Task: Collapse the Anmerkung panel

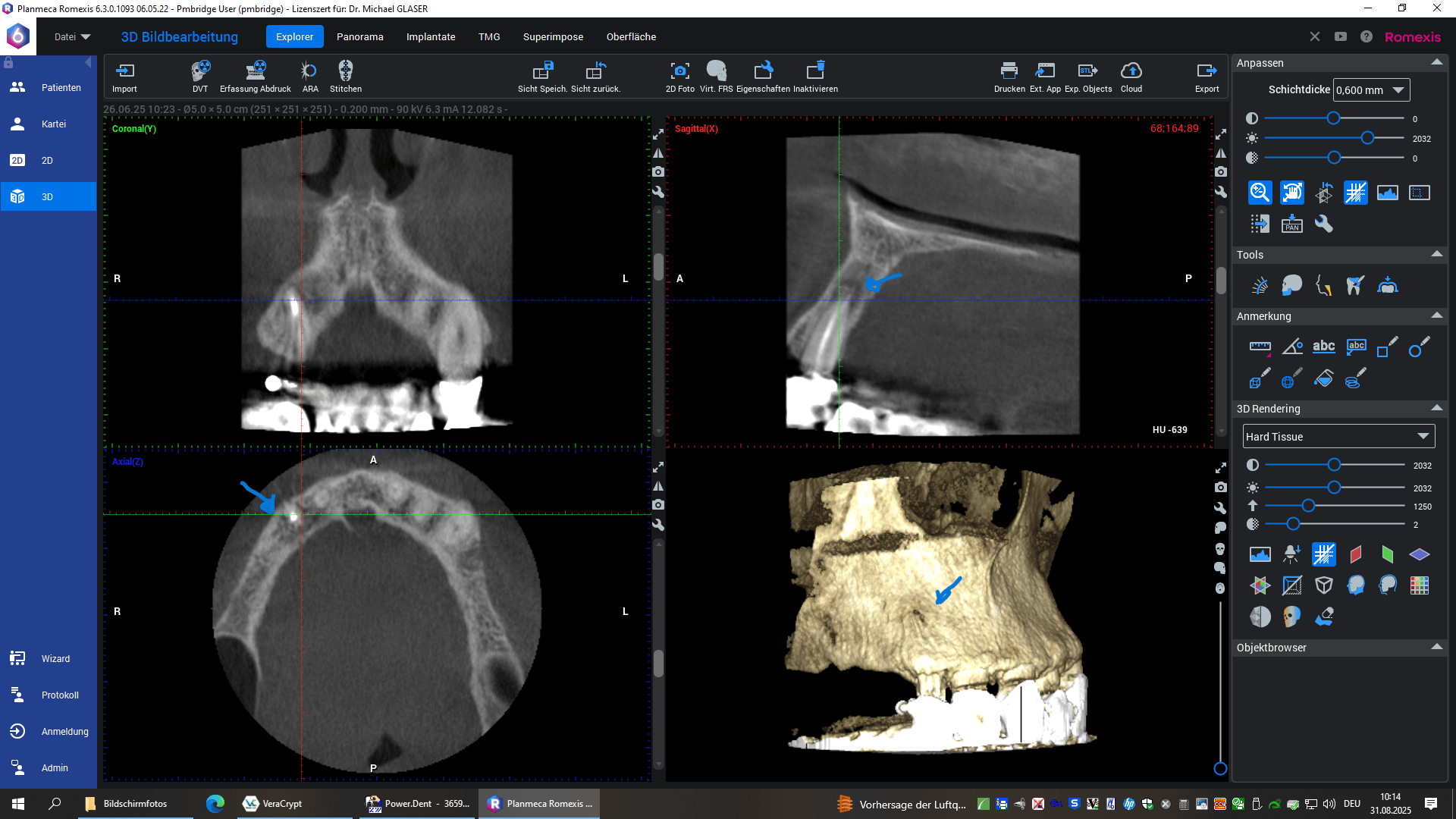Action: tap(1436, 315)
